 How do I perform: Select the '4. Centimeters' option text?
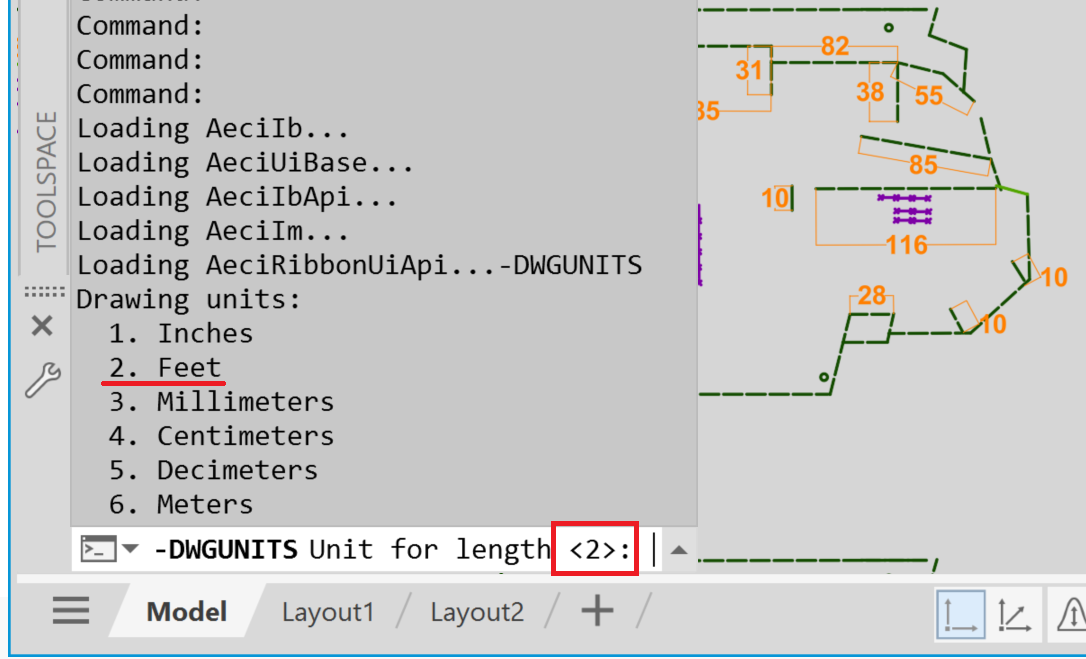point(222,436)
